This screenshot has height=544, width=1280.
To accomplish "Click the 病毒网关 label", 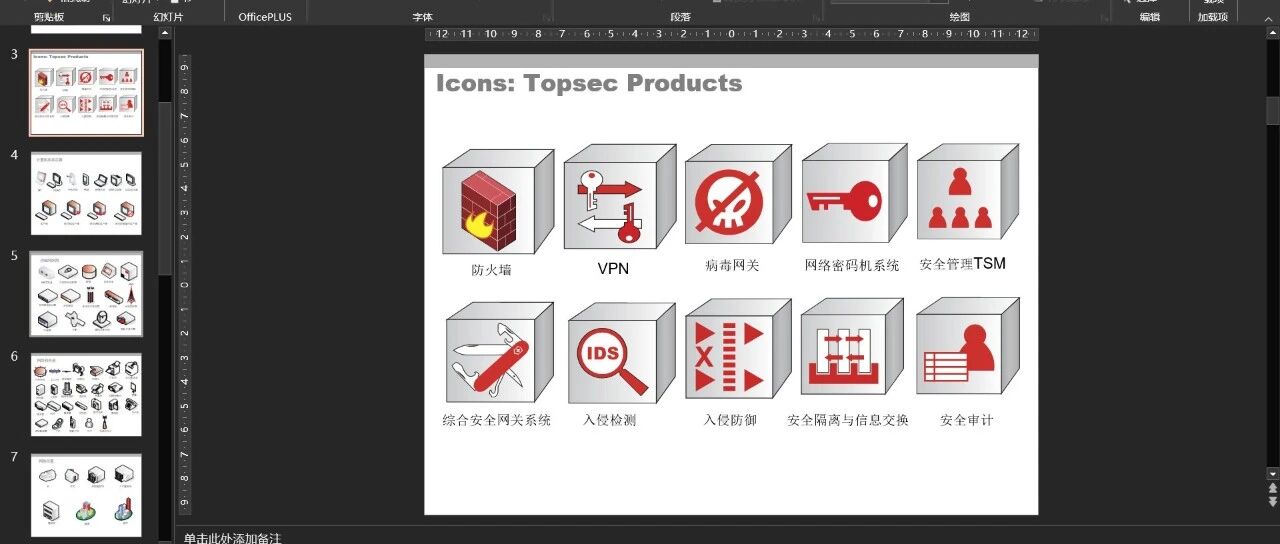I will click(x=732, y=266).
